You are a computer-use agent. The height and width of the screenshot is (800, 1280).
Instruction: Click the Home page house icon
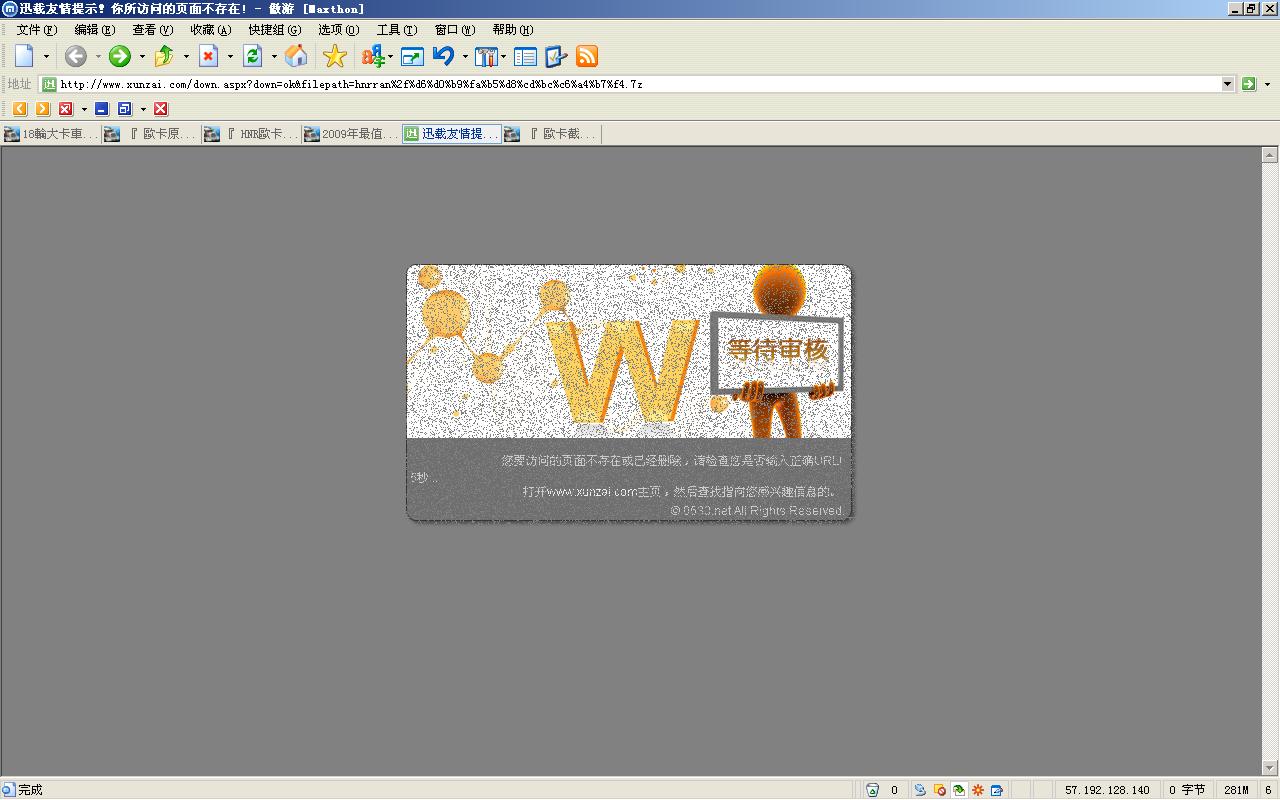[x=296, y=56]
